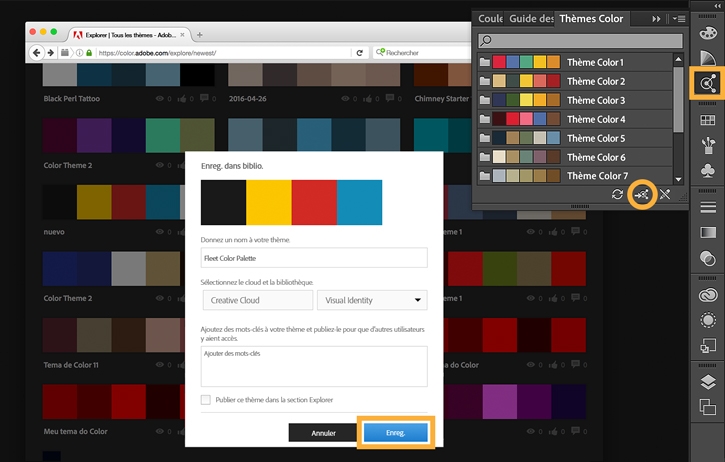Click the folder icon of Thème Color 4
Viewport: 725px width, 462px height.
485,119
